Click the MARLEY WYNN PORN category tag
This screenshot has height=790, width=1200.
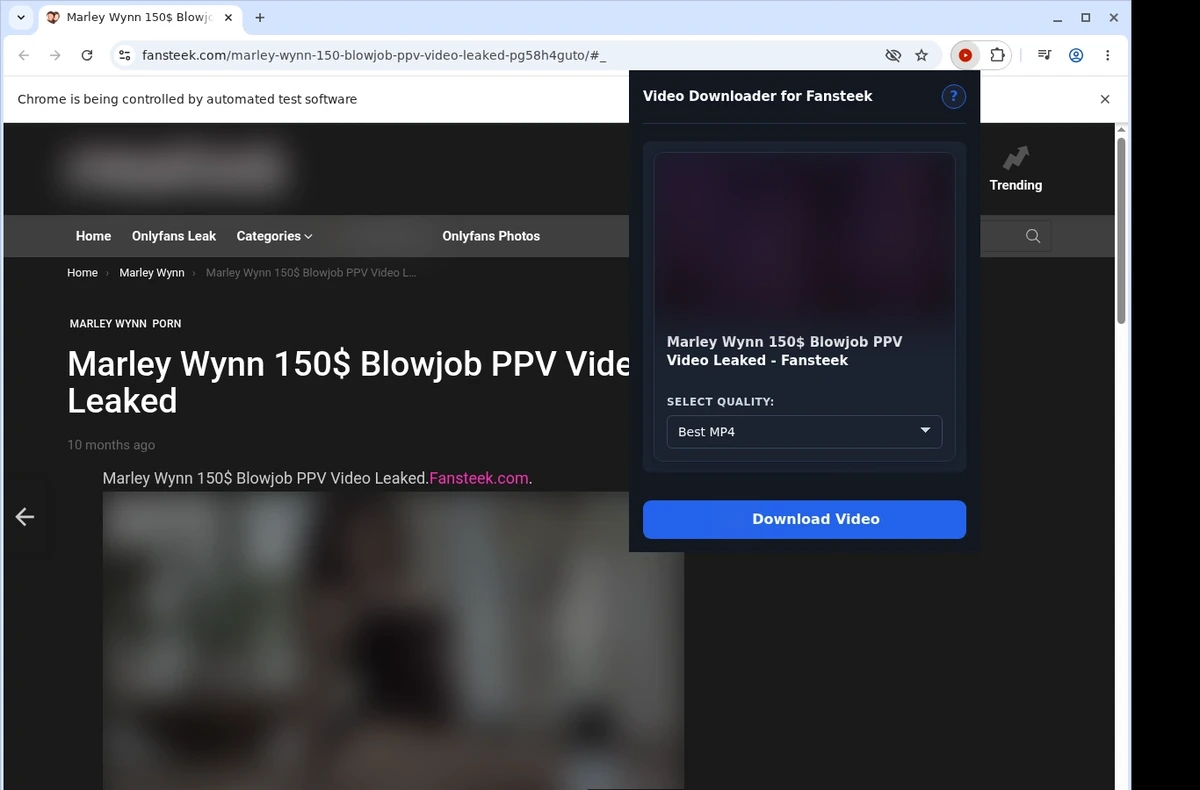pos(125,324)
